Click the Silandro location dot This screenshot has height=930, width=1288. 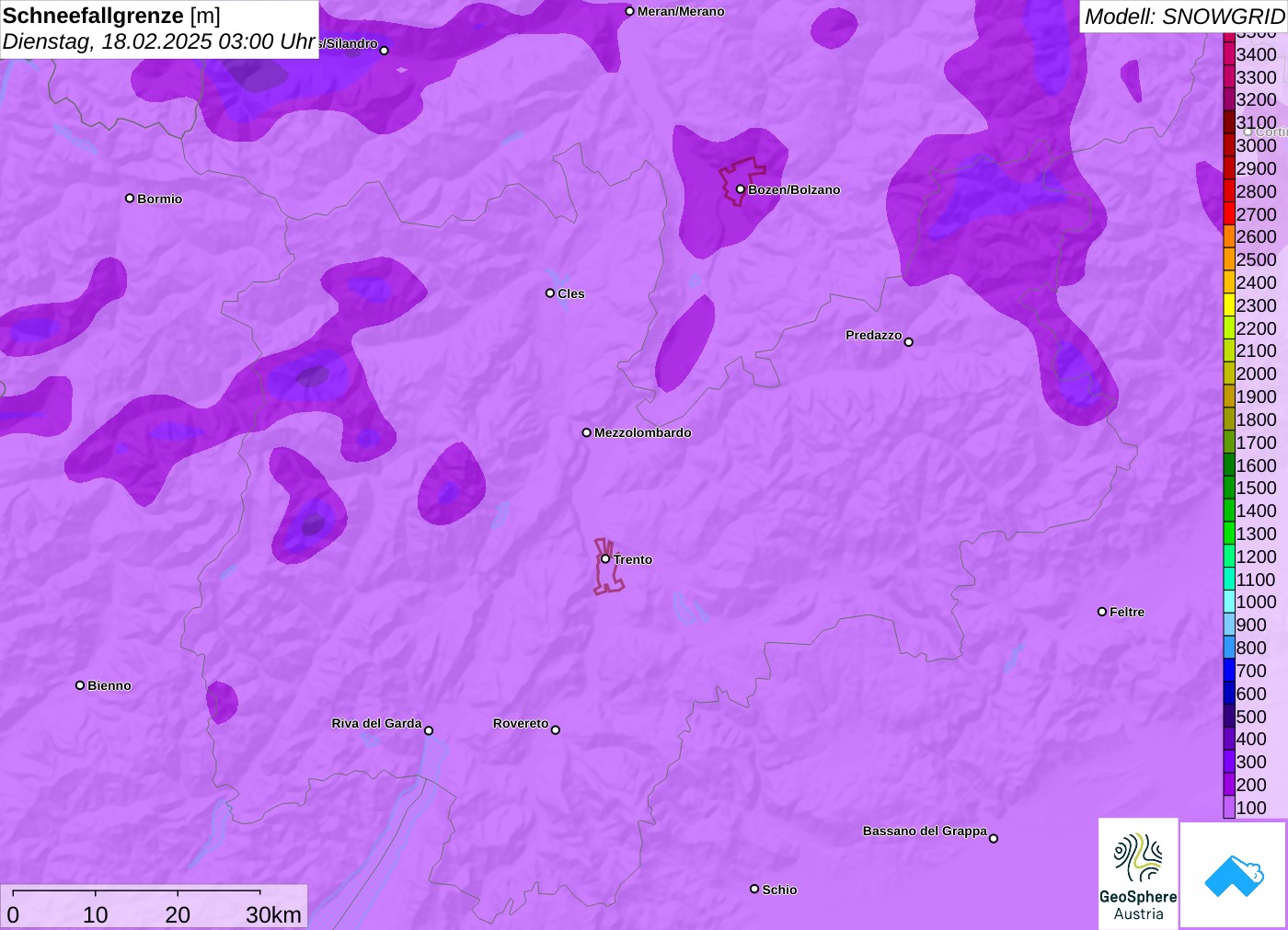(385, 51)
